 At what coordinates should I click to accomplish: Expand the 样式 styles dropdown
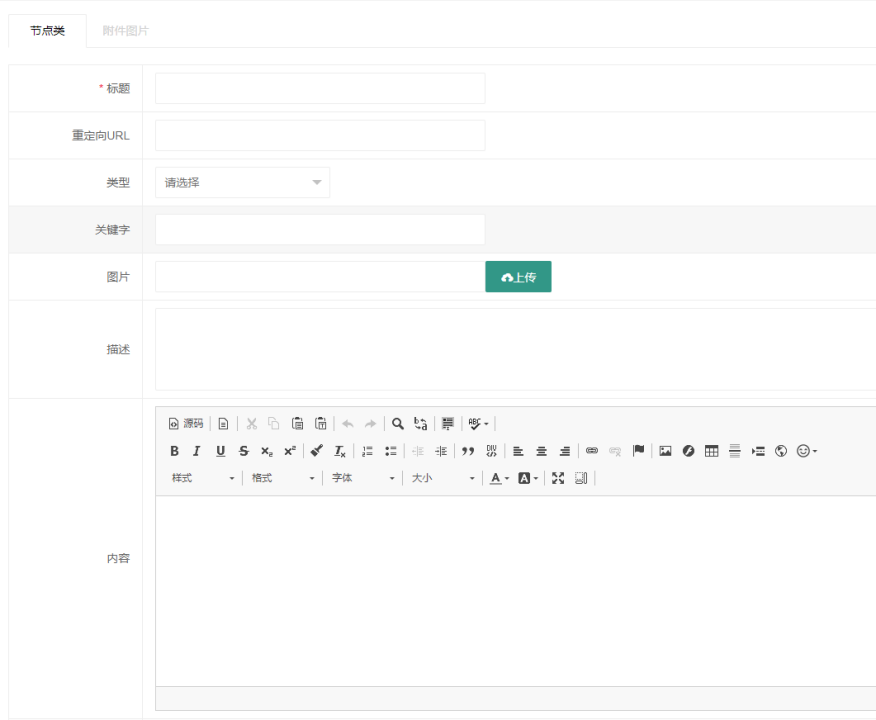[203, 478]
